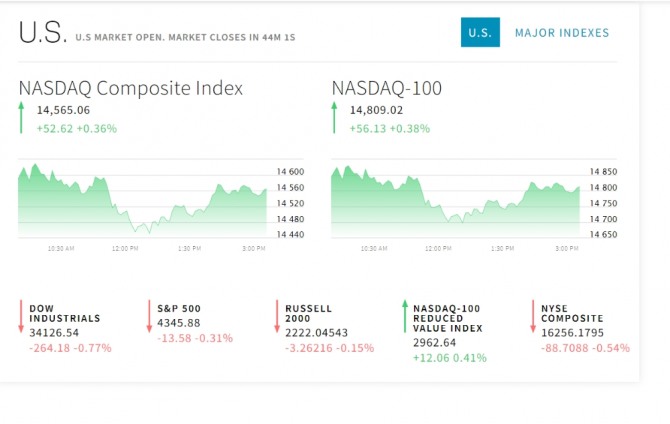Click the S&P 500 red down arrow

(149, 315)
